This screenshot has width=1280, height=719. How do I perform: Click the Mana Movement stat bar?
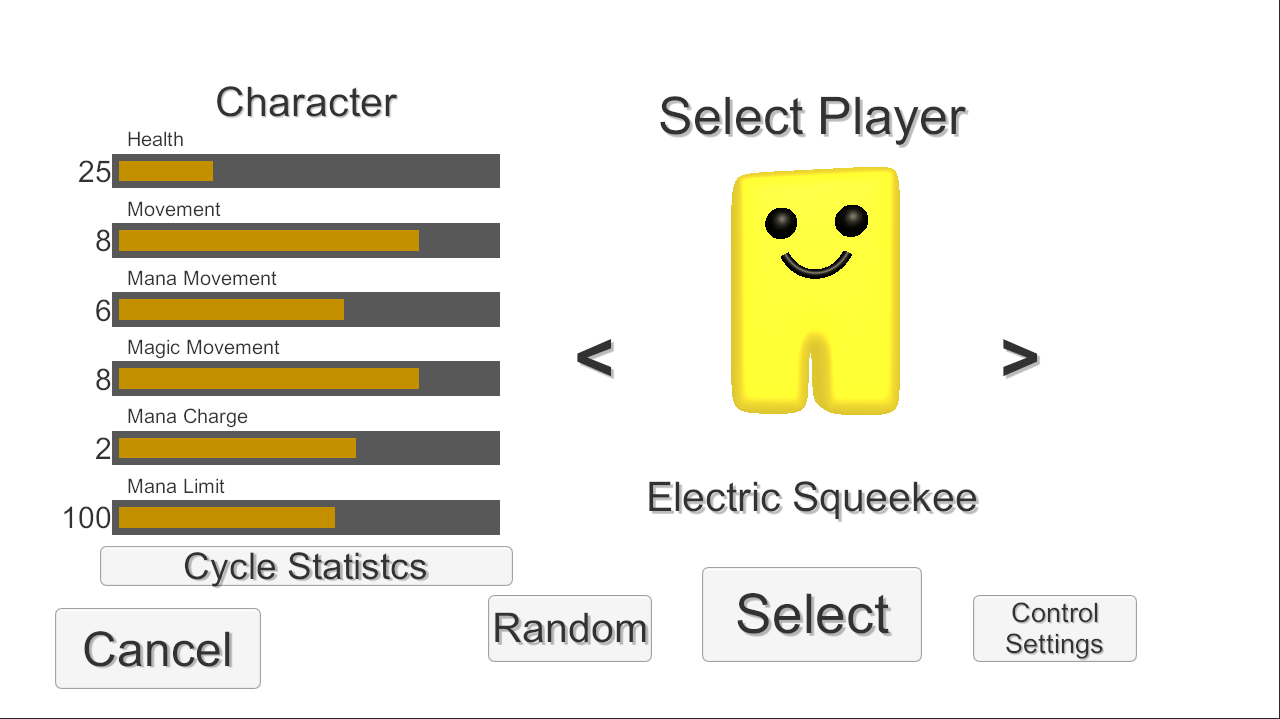click(306, 309)
